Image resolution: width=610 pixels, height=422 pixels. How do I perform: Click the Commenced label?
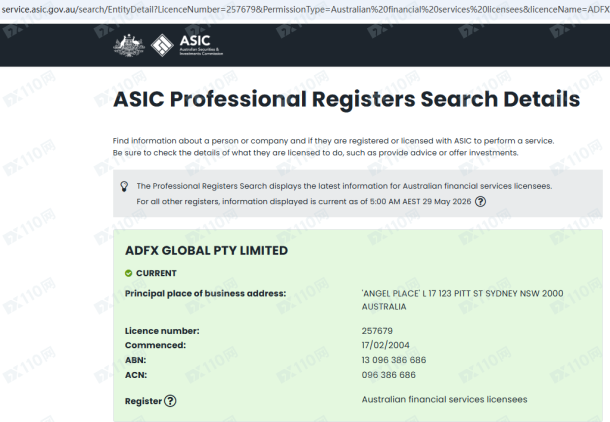pyautogui.click(x=155, y=345)
